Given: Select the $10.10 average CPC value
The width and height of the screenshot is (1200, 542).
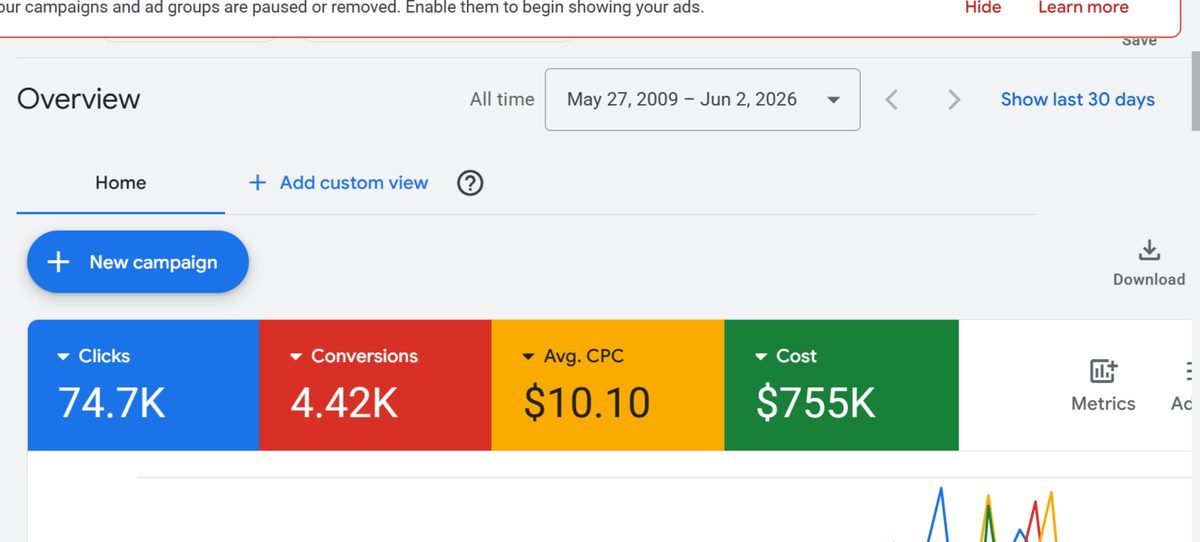Looking at the screenshot, I should tap(587, 403).
